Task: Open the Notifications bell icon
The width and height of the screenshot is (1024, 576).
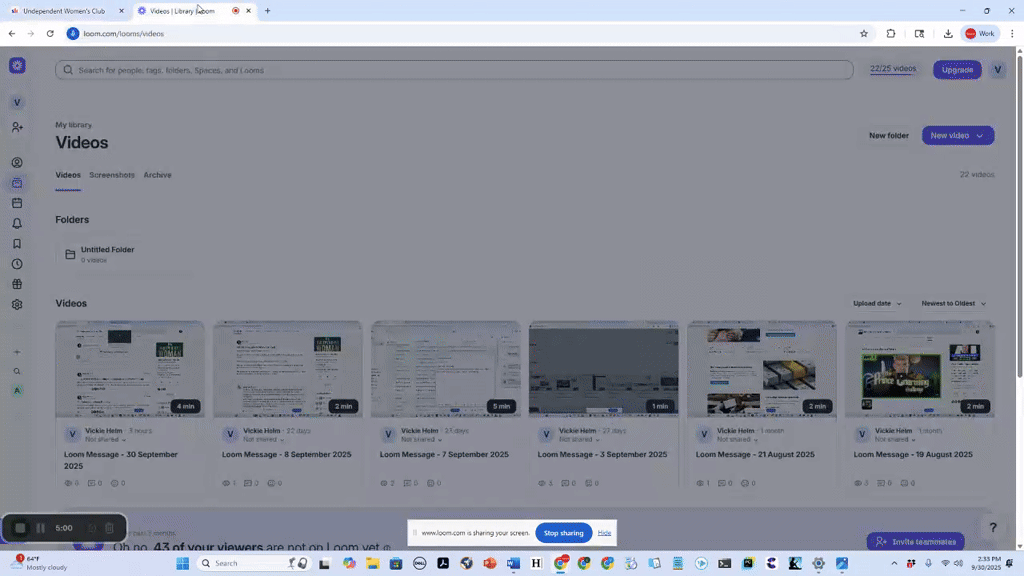Action: pos(17,223)
